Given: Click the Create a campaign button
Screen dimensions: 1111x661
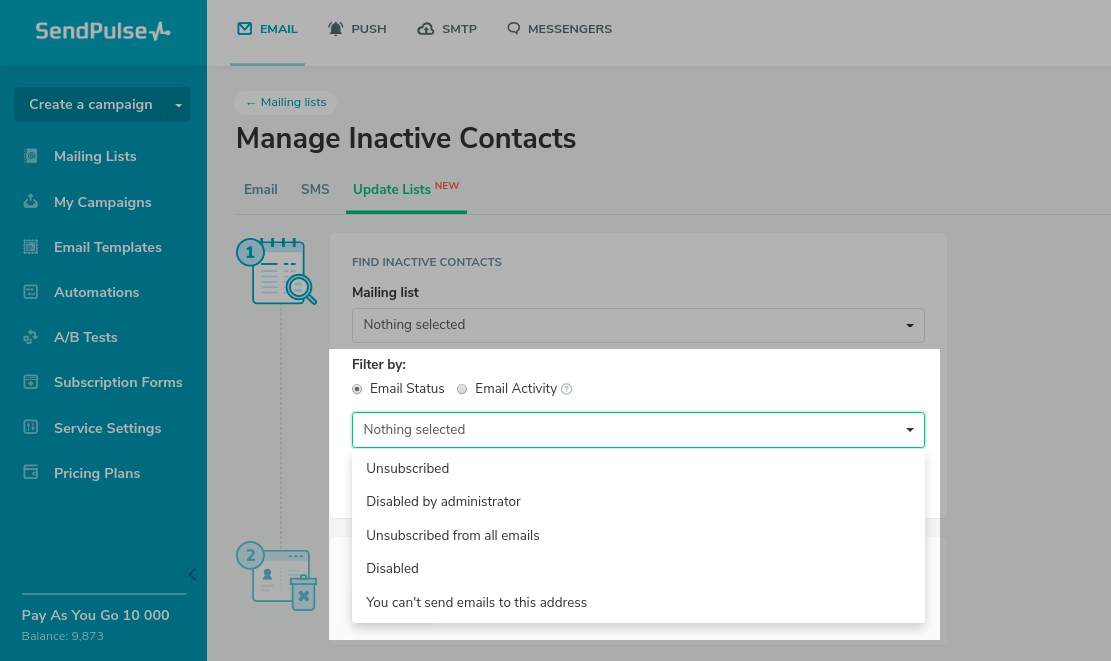Looking at the screenshot, I should (90, 105).
